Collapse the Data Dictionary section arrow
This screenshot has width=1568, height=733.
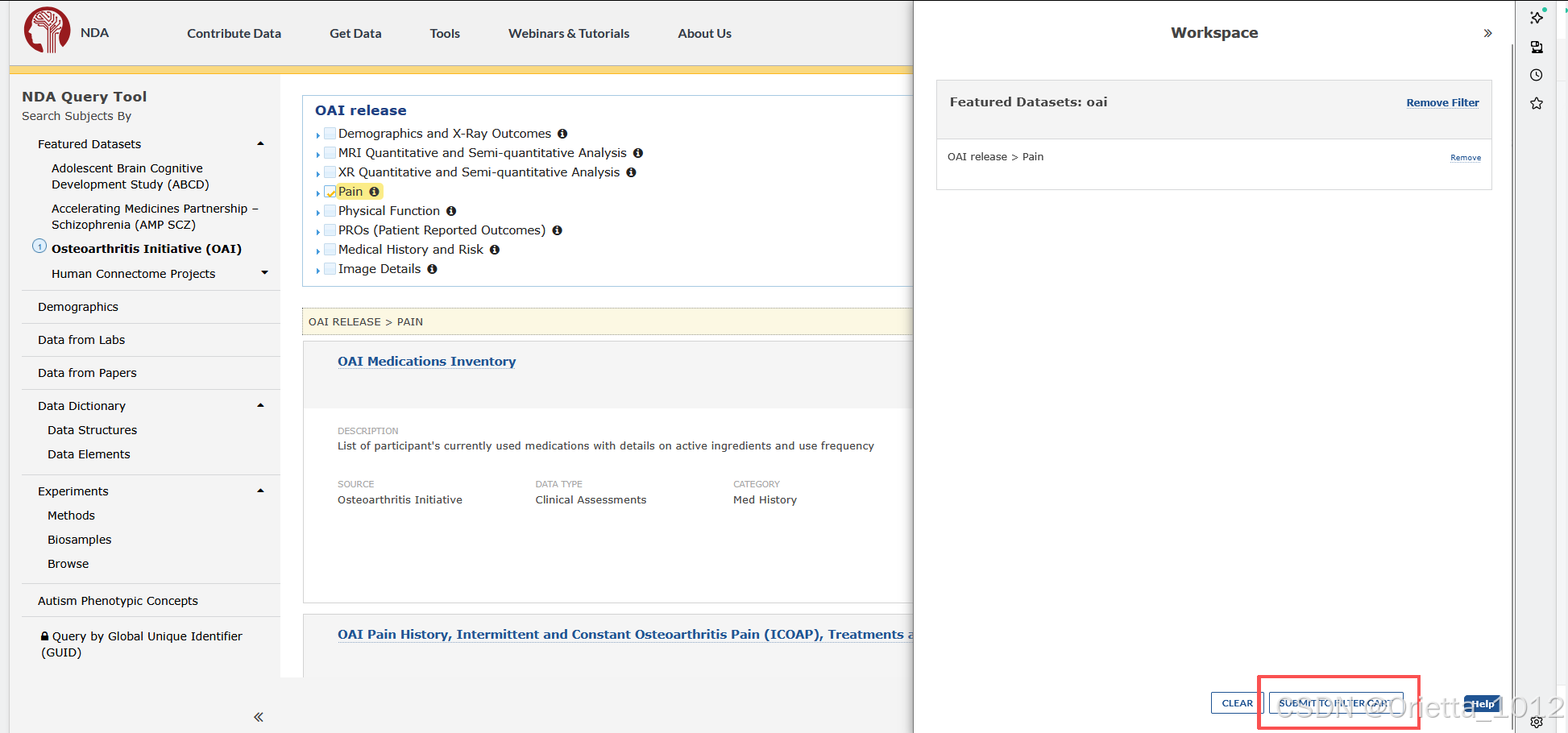tap(260, 405)
